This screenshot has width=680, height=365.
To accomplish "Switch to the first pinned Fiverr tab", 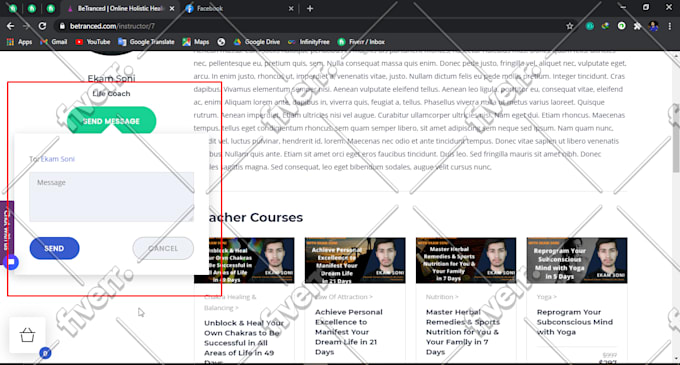I will coord(13,8).
